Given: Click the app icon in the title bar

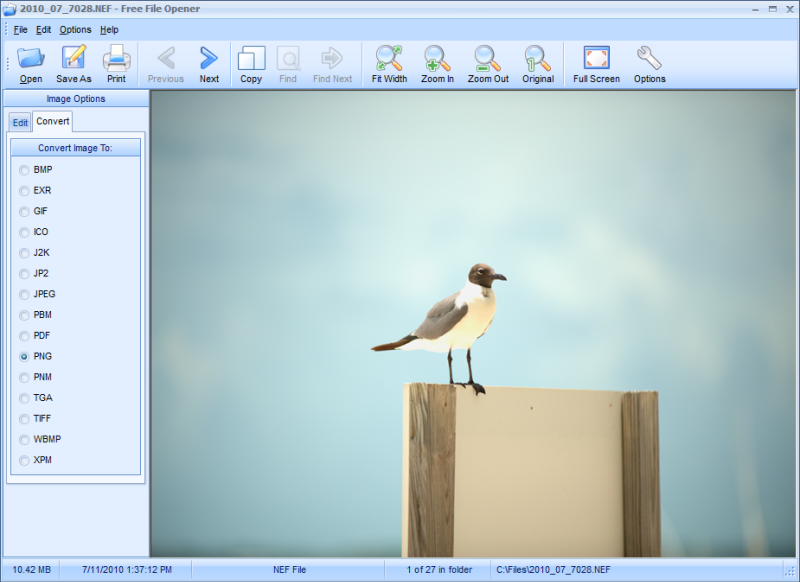Looking at the screenshot, I should [x=9, y=9].
